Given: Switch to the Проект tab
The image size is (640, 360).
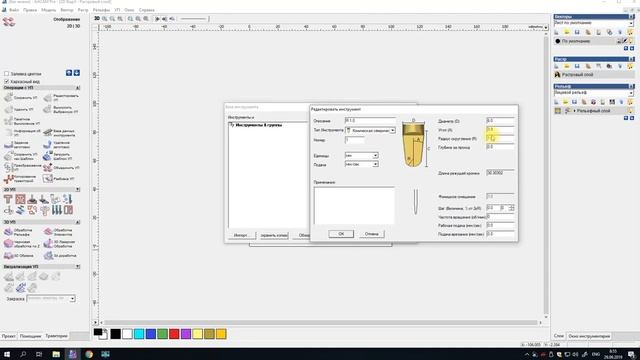Looking at the screenshot, I should tap(9, 336).
